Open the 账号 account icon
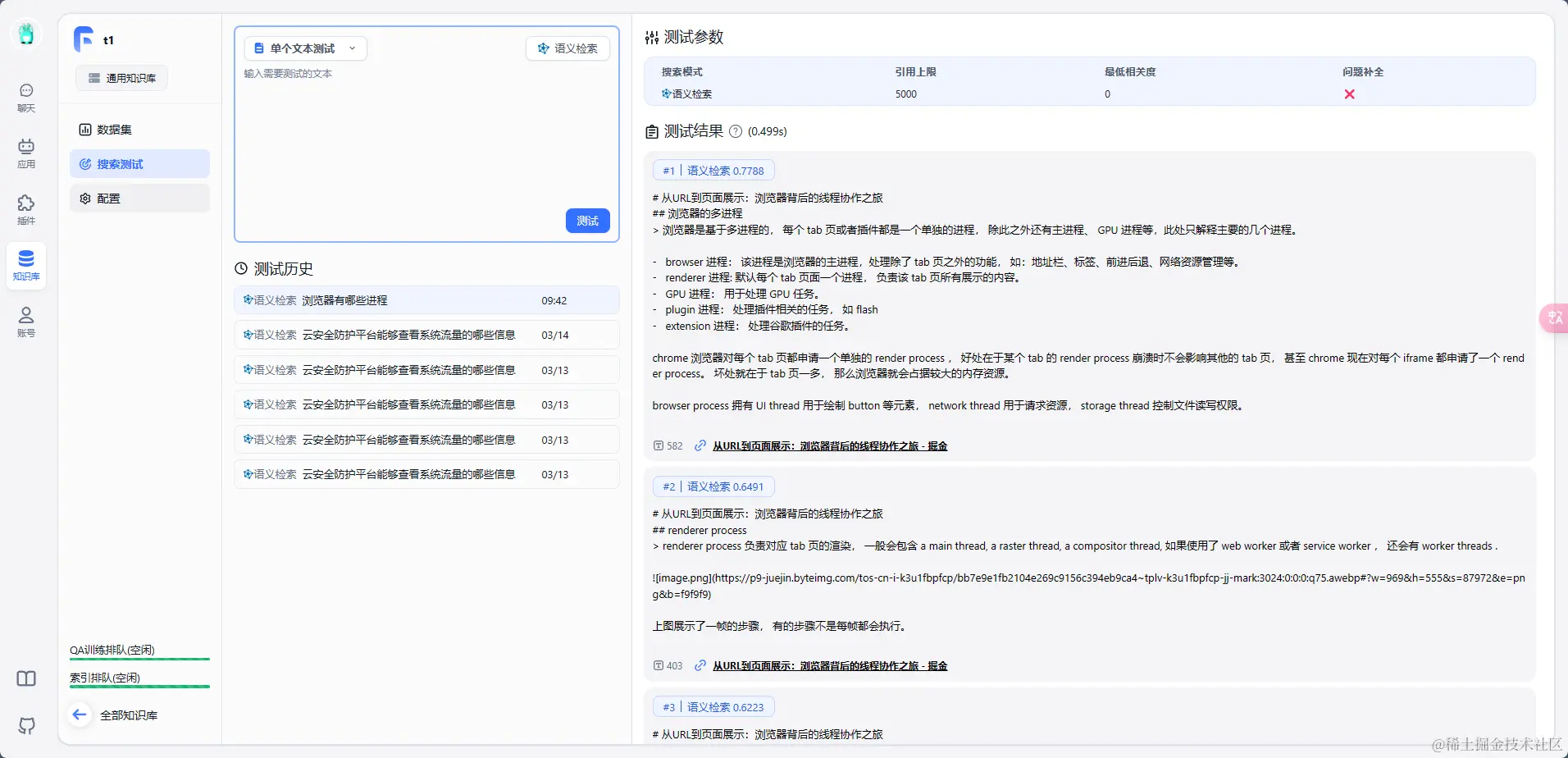This screenshot has height=758, width=1568. [x=26, y=322]
